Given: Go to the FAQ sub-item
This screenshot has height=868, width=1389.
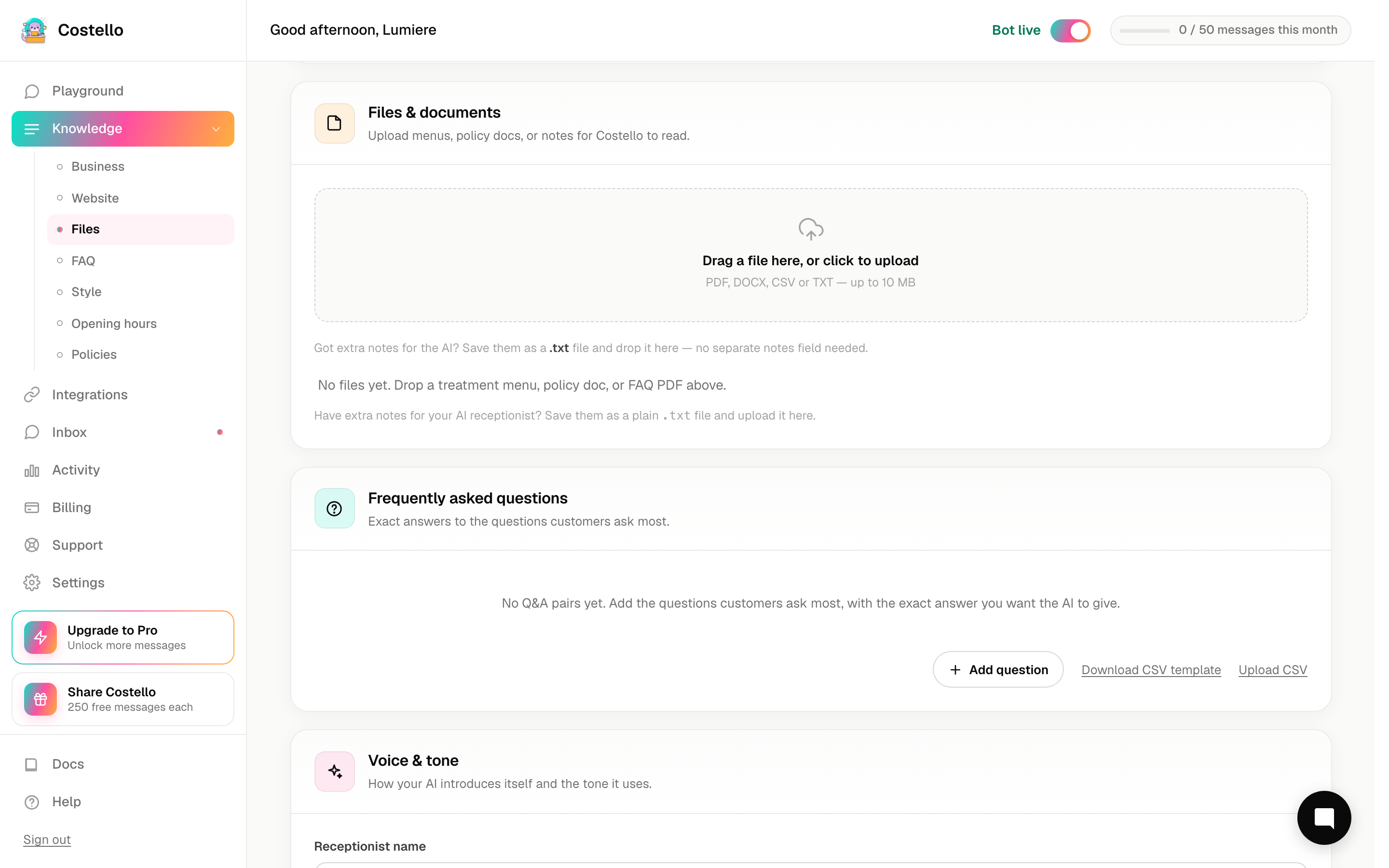Looking at the screenshot, I should click(x=141, y=260).
